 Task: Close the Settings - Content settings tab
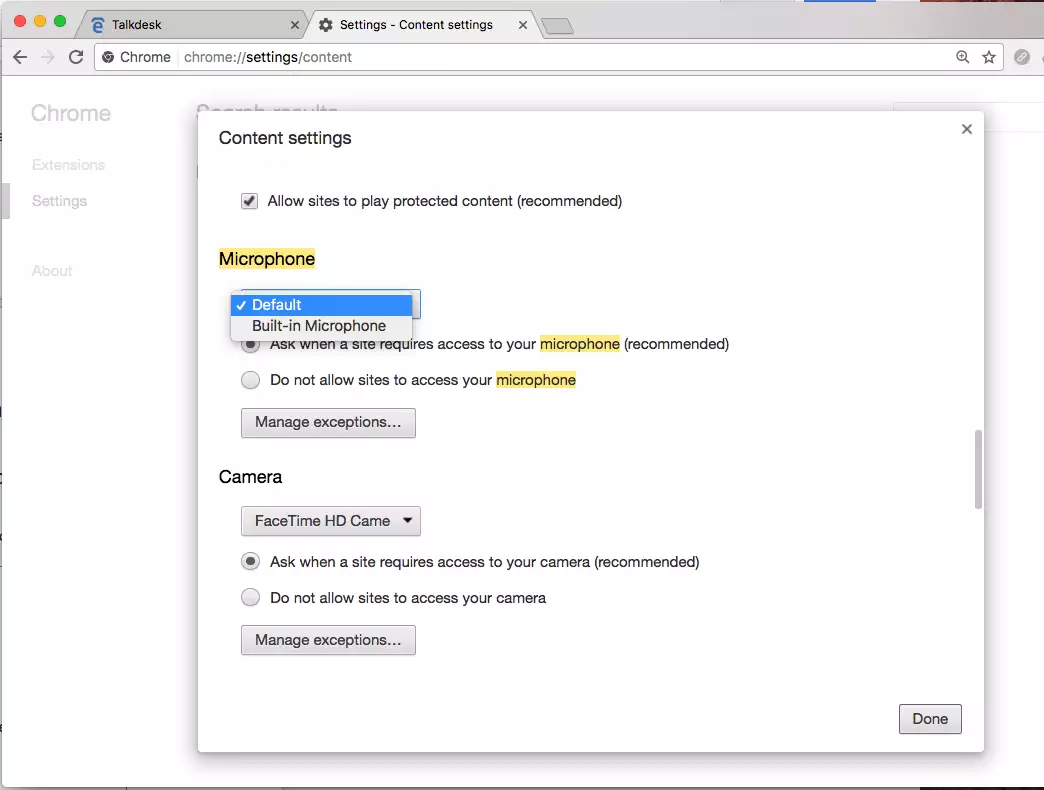coord(522,25)
